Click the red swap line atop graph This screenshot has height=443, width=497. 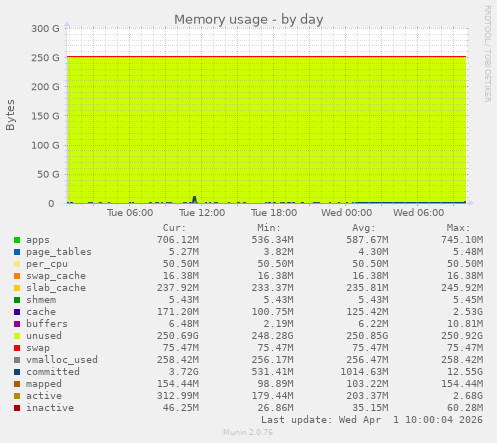coord(267,57)
